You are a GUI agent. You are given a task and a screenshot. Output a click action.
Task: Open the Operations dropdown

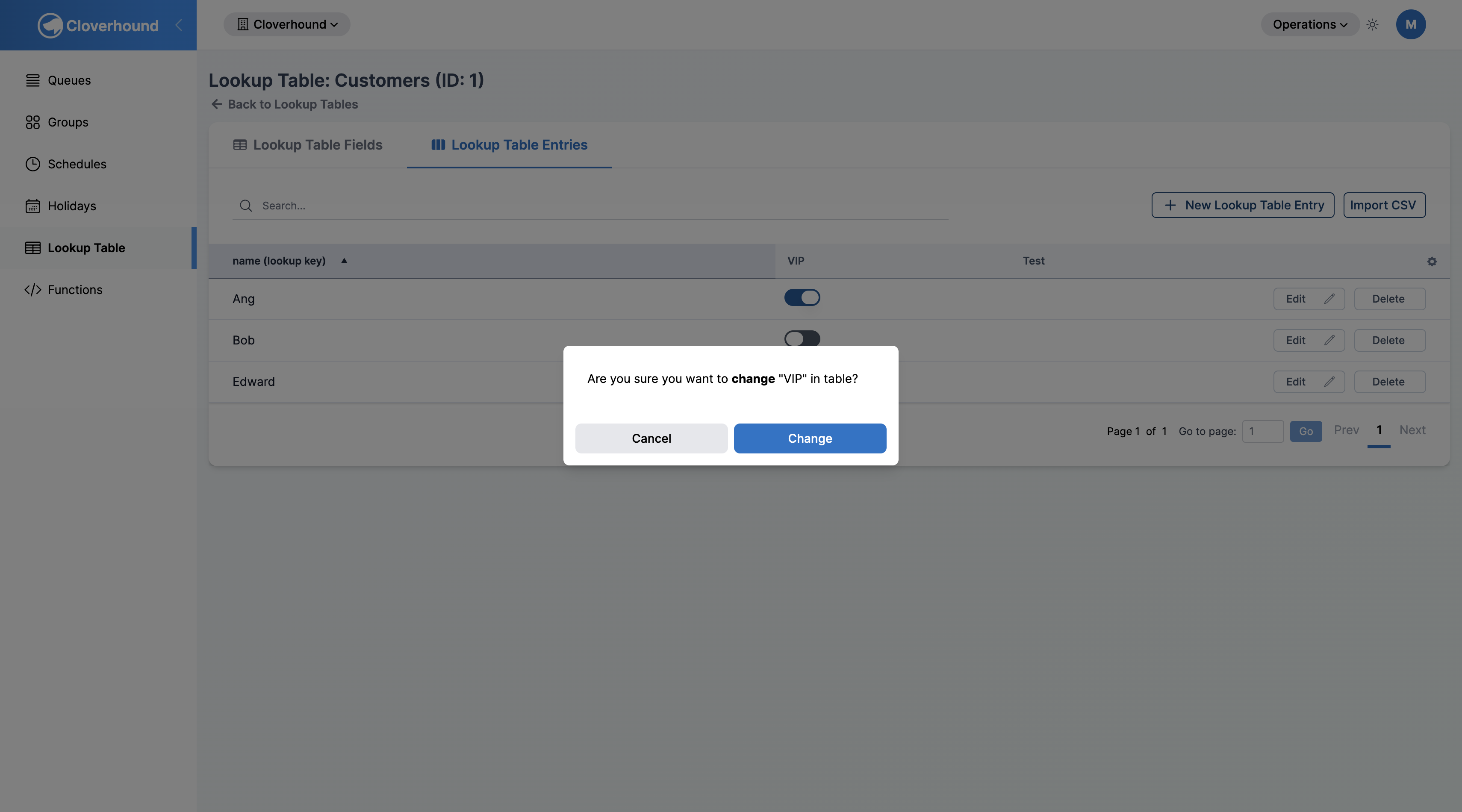pyautogui.click(x=1310, y=24)
